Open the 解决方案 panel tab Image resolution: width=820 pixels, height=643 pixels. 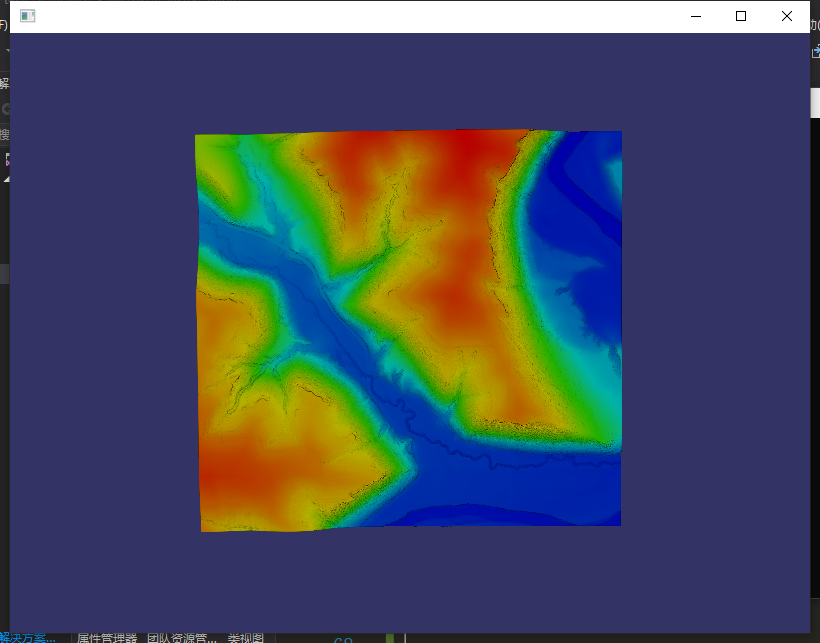[30, 636]
